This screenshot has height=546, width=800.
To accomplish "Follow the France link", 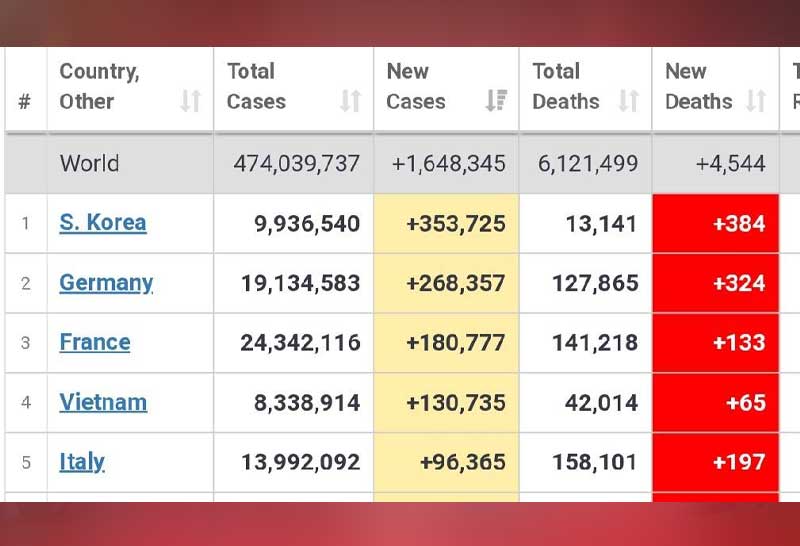I will tap(95, 342).
